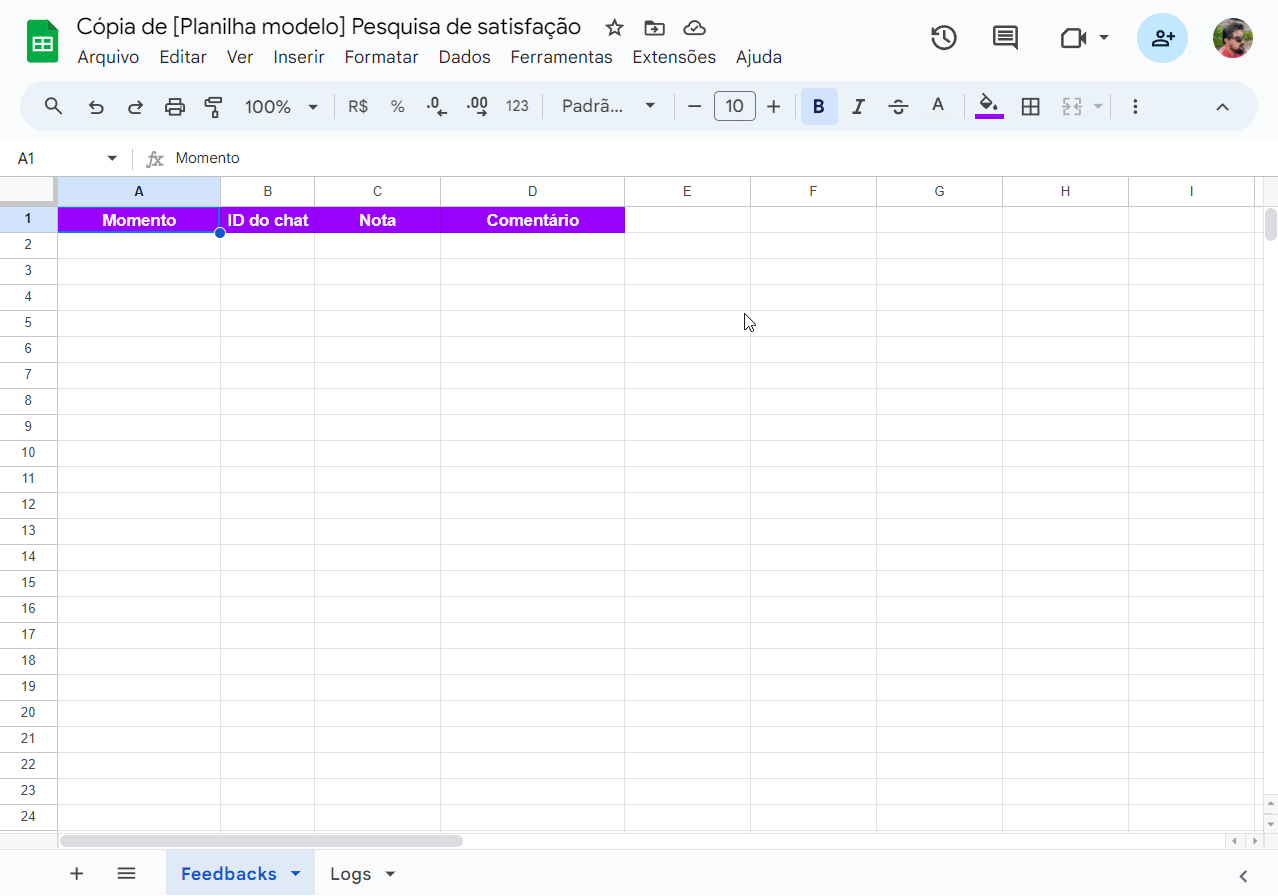Open the Inserir menu
1278x896 pixels.
299,57
